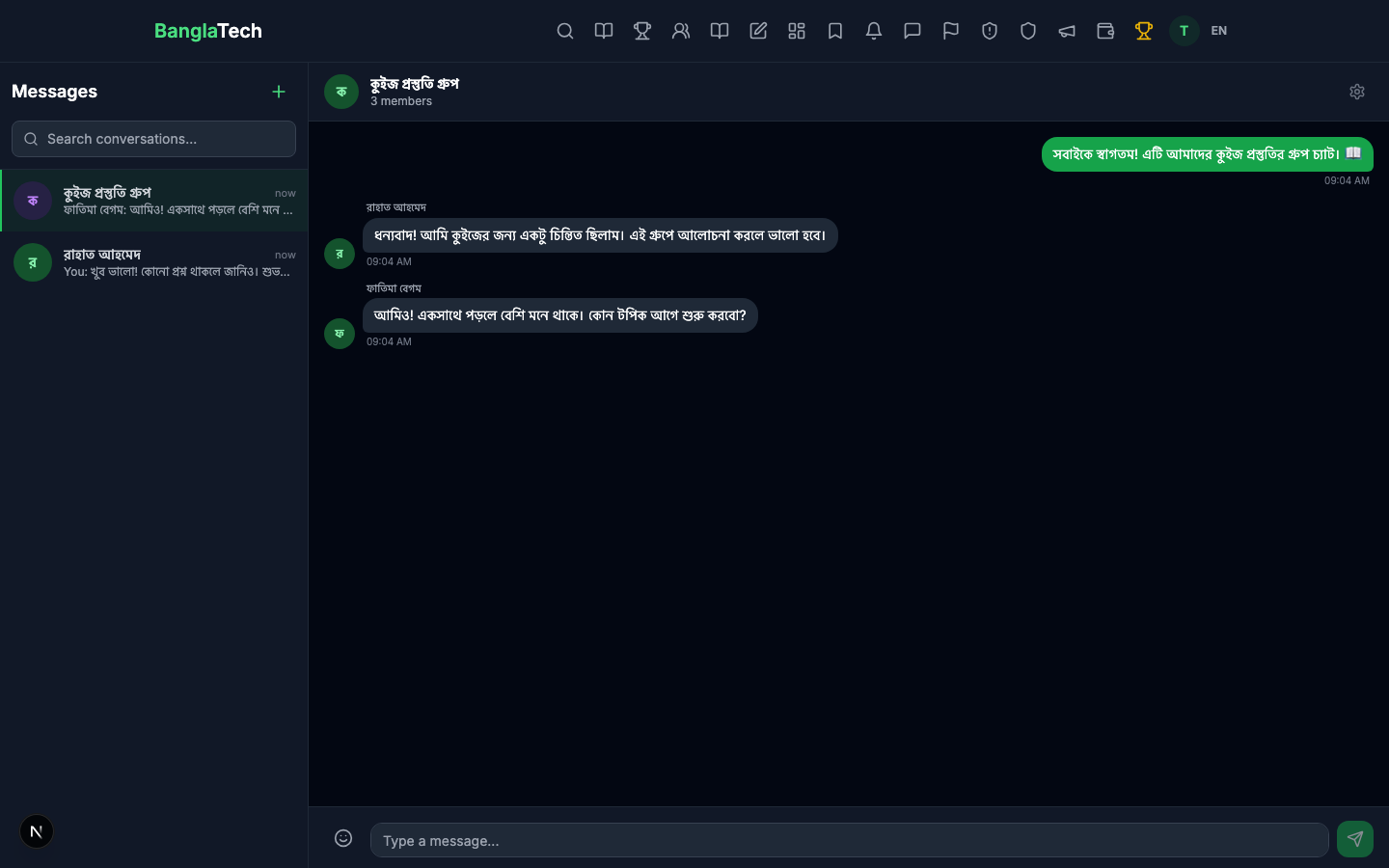
Task: Open chat settings with the gear icon
Action: 1357,92
